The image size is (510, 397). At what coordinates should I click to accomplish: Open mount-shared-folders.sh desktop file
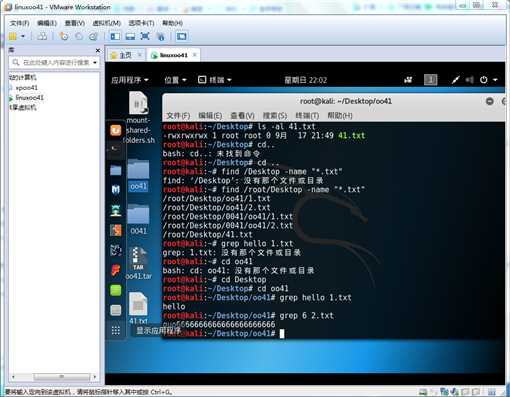(x=139, y=117)
